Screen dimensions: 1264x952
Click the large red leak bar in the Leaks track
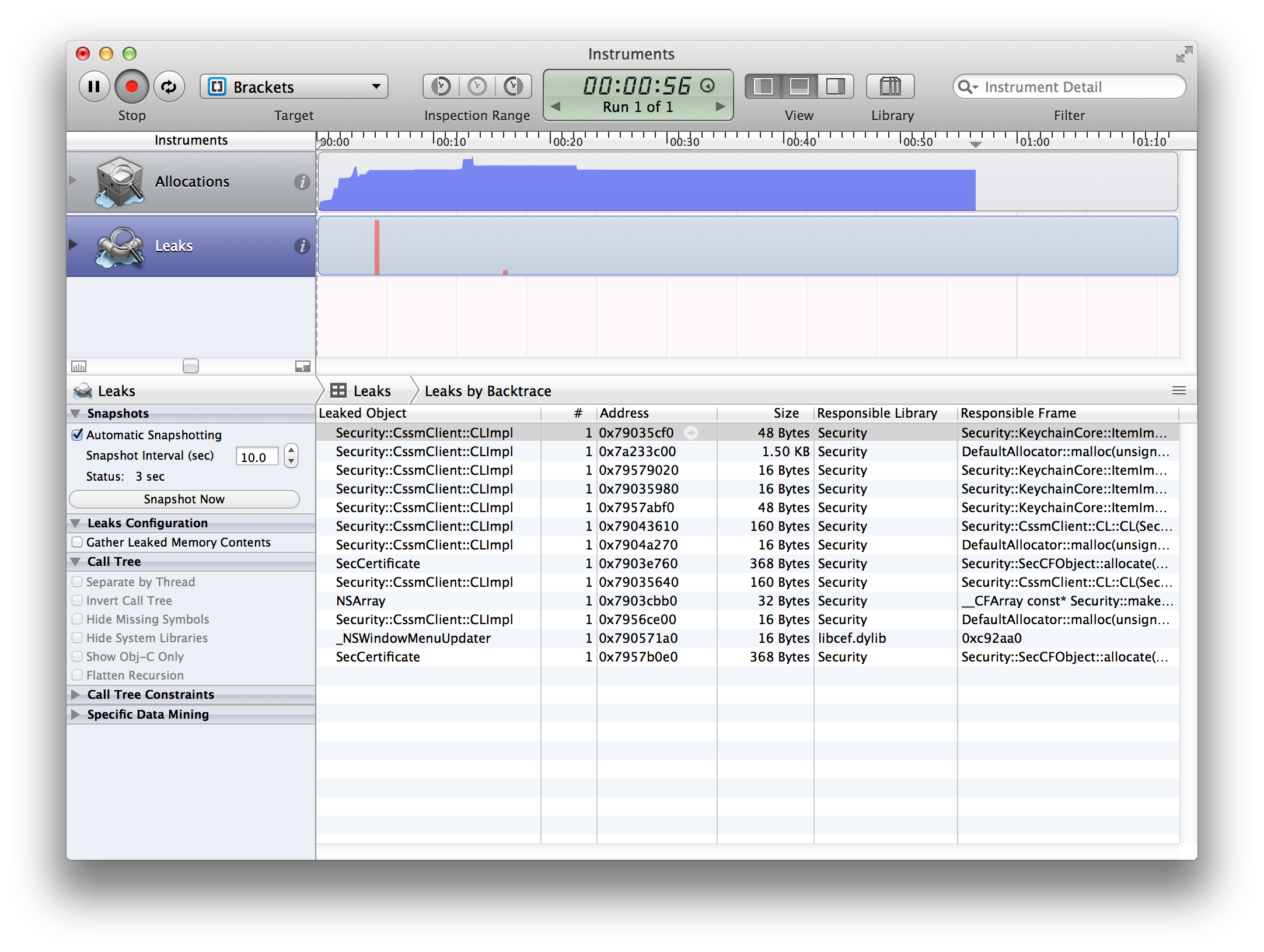(x=377, y=247)
